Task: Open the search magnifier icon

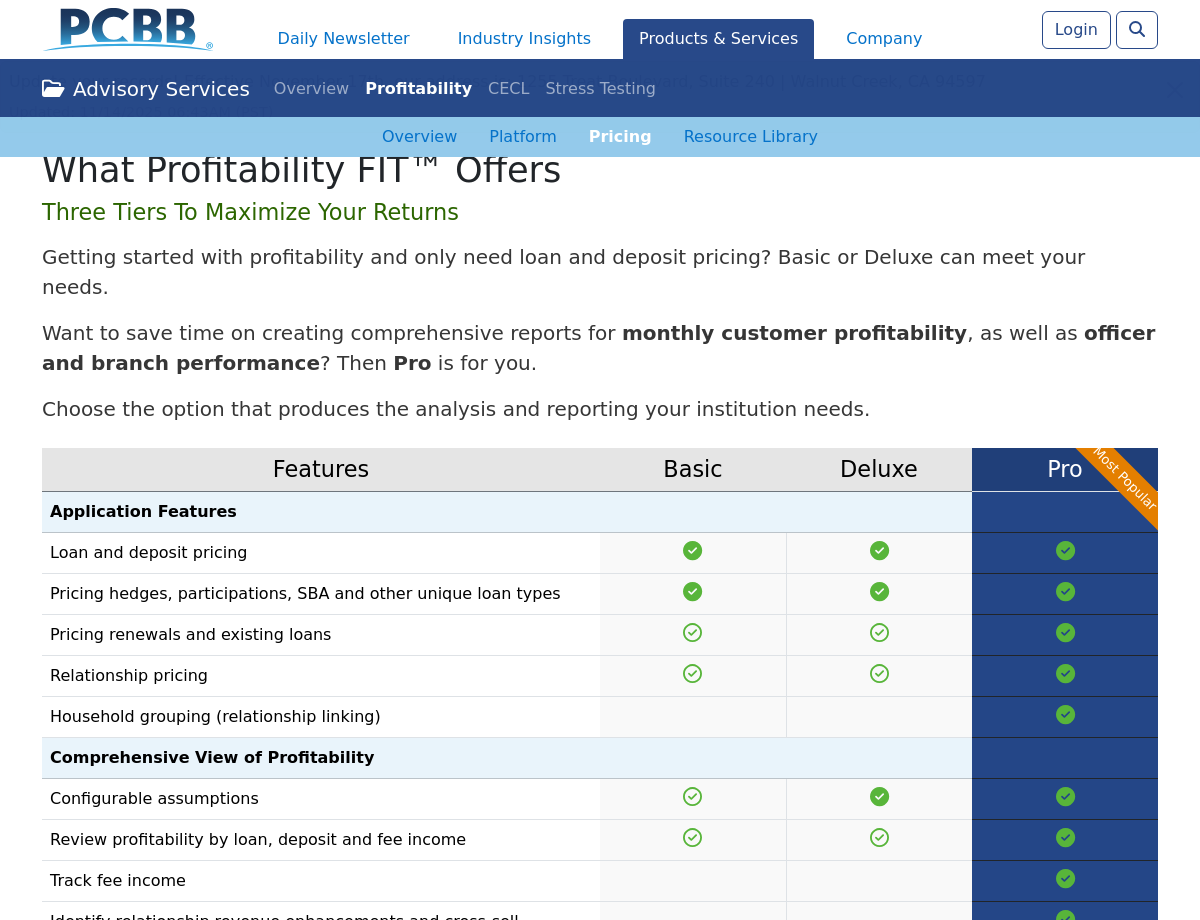Action: (1137, 30)
